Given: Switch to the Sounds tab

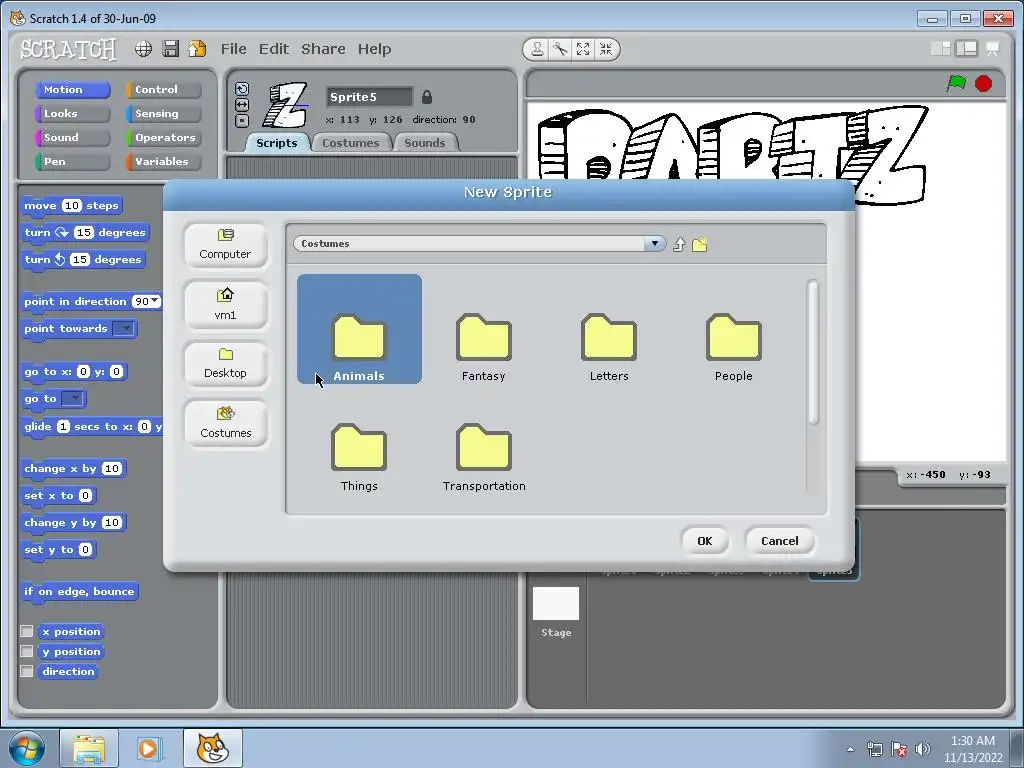Looking at the screenshot, I should pyautogui.click(x=425, y=143).
